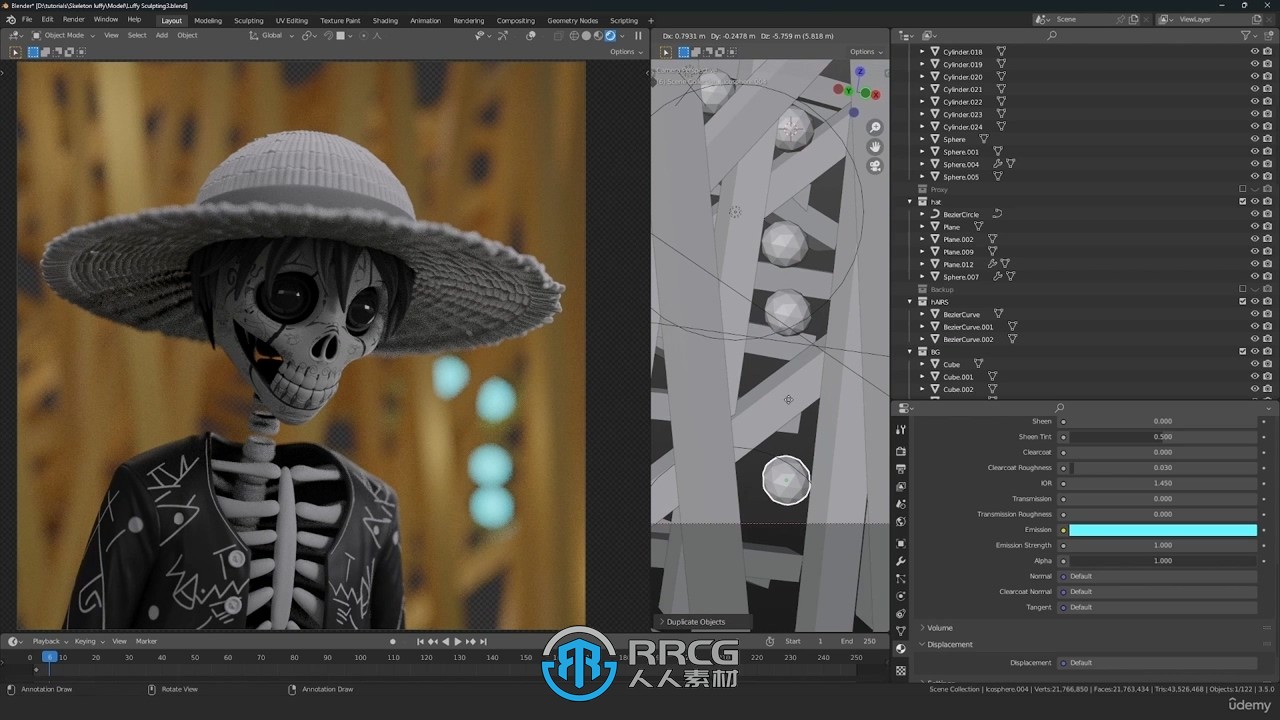Open the Object Data properties tab
The image size is (1280, 720).
click(901, 631)
